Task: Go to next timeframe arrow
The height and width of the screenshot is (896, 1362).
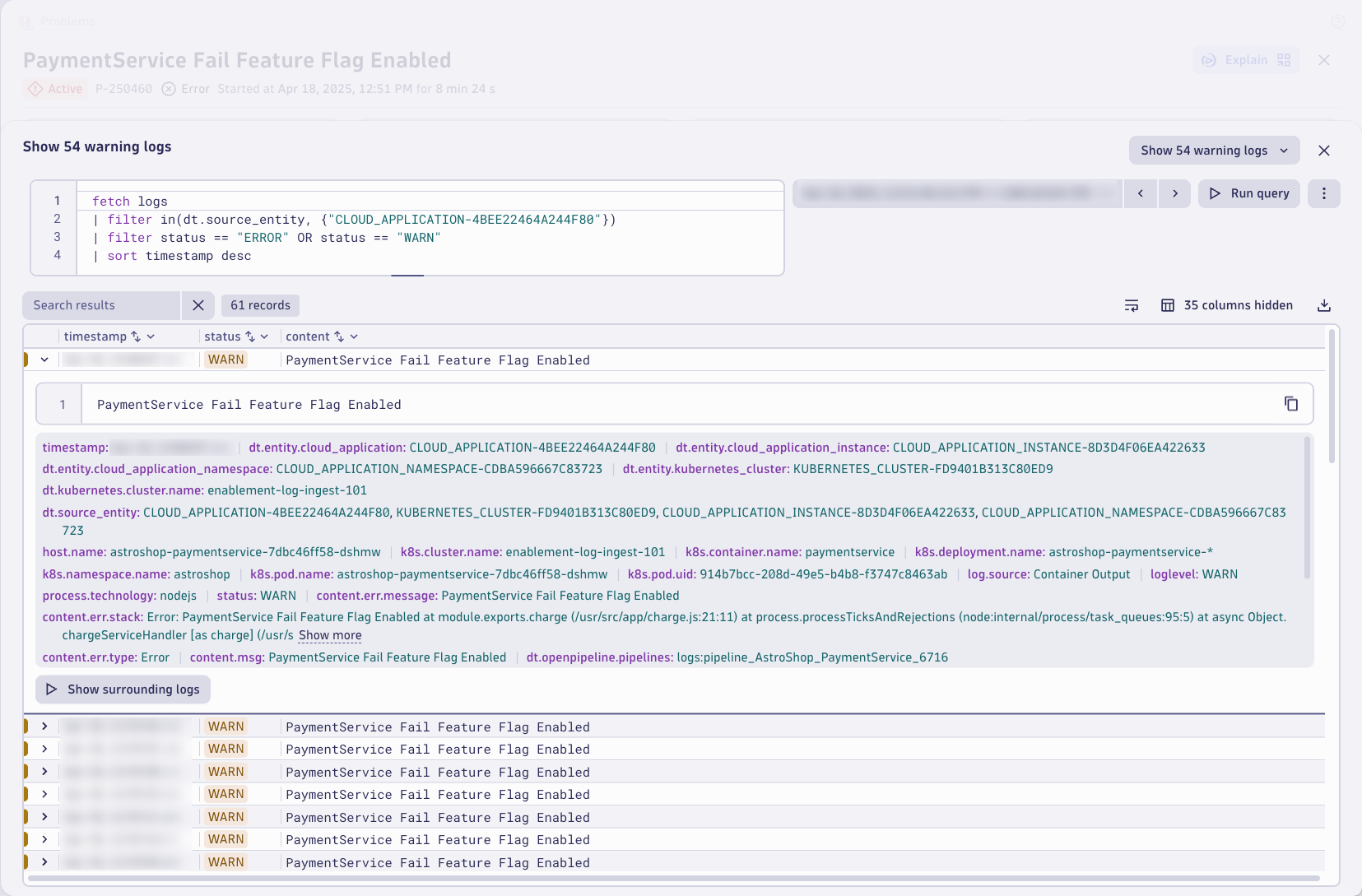Action: [x=1174, y=193]
